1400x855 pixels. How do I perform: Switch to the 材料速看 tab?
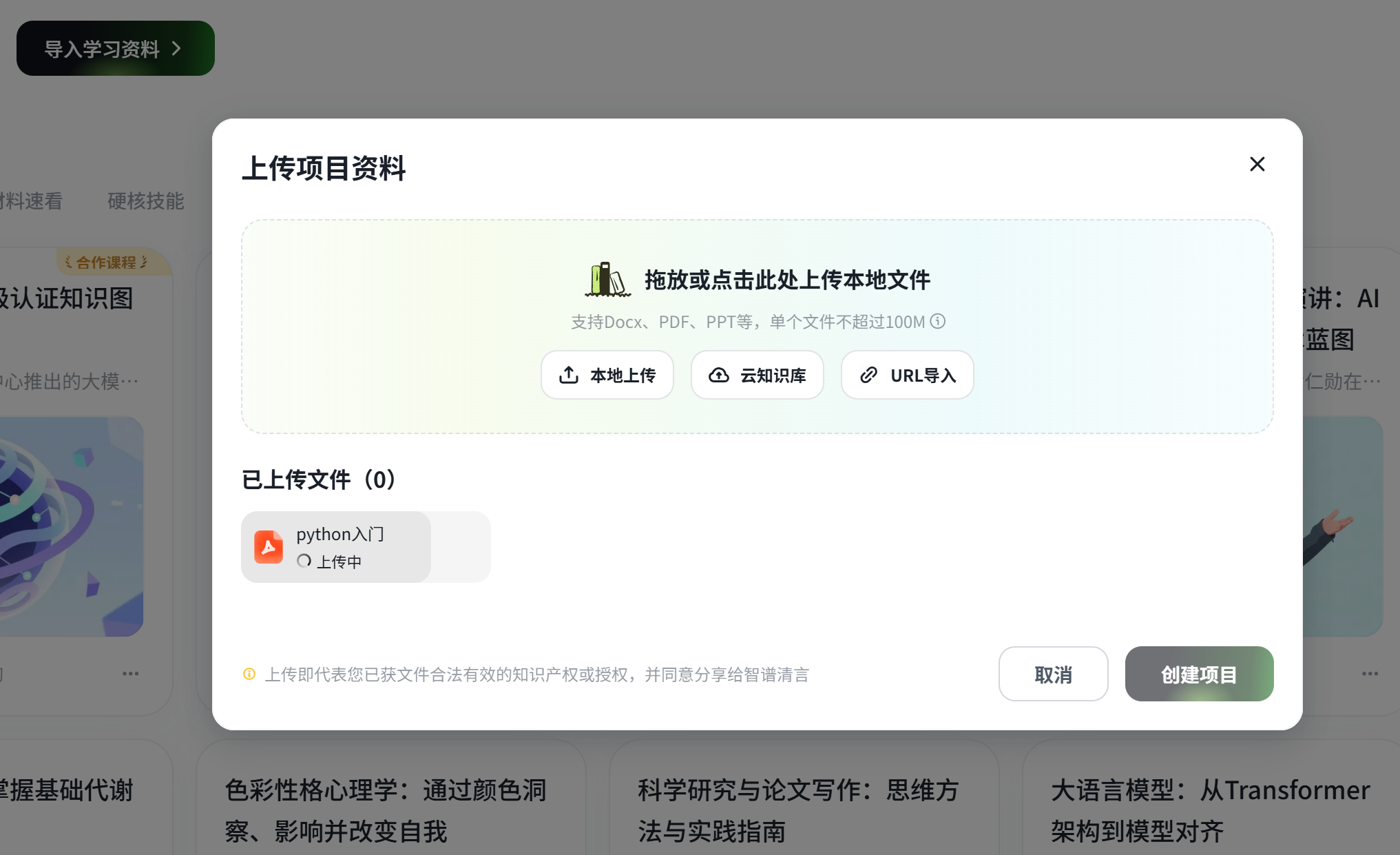point(31,200)
